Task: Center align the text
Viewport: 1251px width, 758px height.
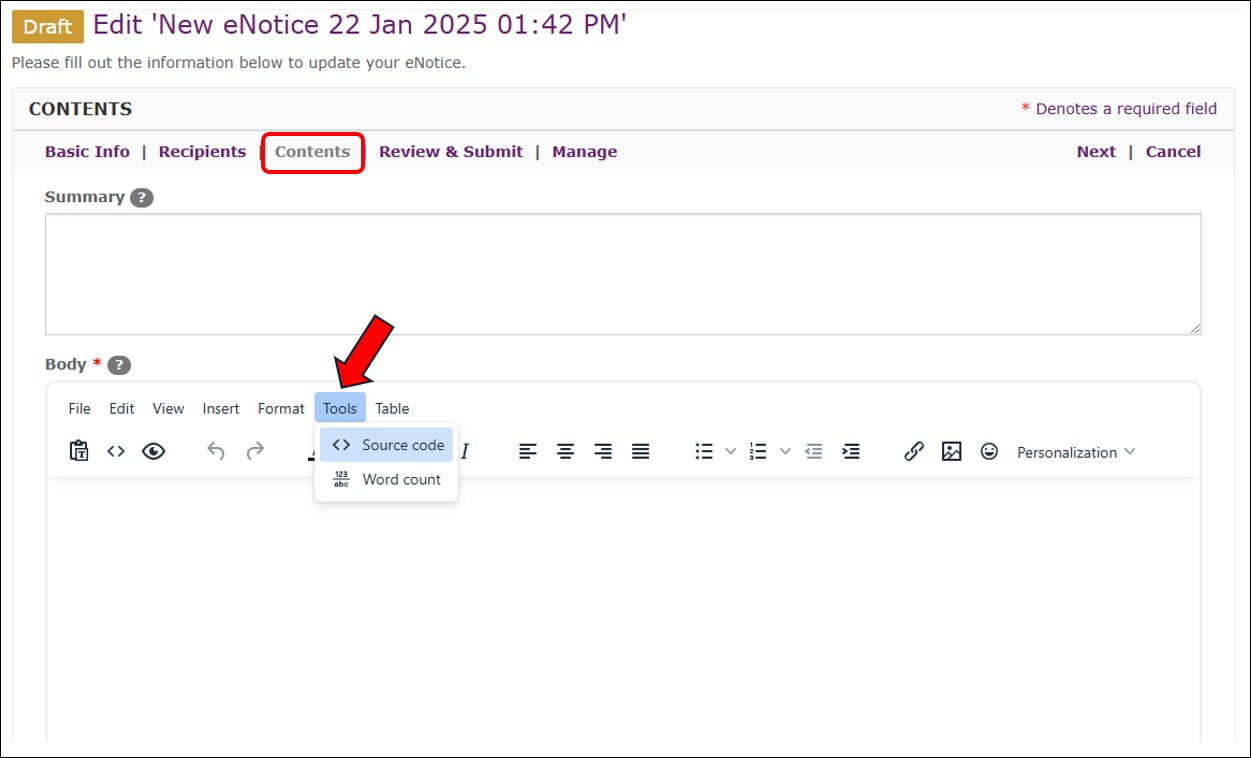Action: point(566,452)
